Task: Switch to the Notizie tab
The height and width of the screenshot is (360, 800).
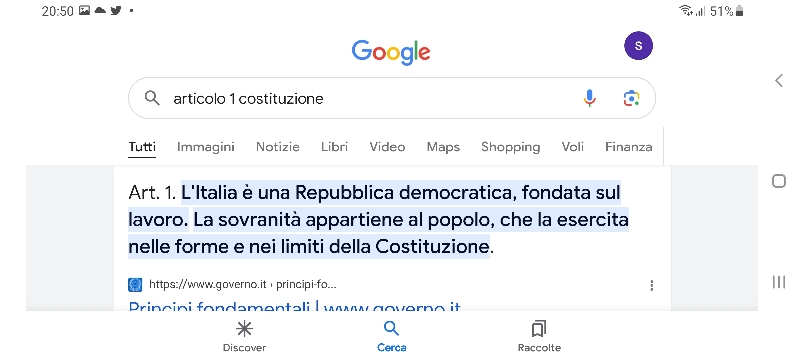Action: click(278, 147)
